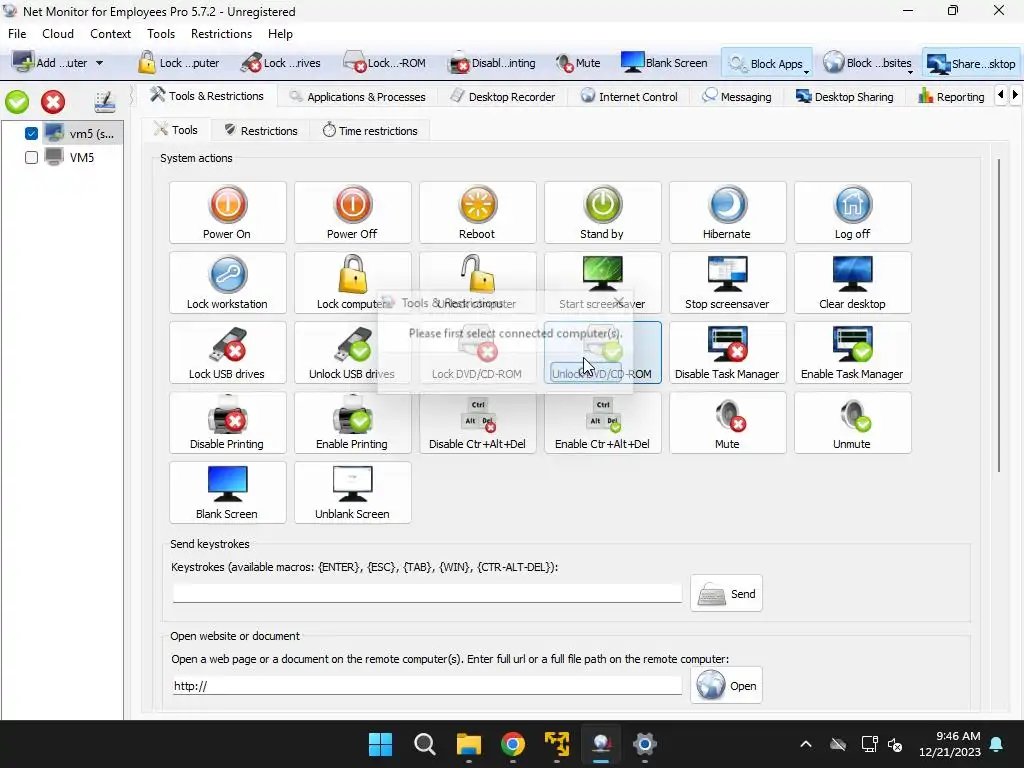Click Disable Ctr+Alt+Del action
Viewport: 1024px width, 768px height.
pyautogui.click(x=477, y=423)
